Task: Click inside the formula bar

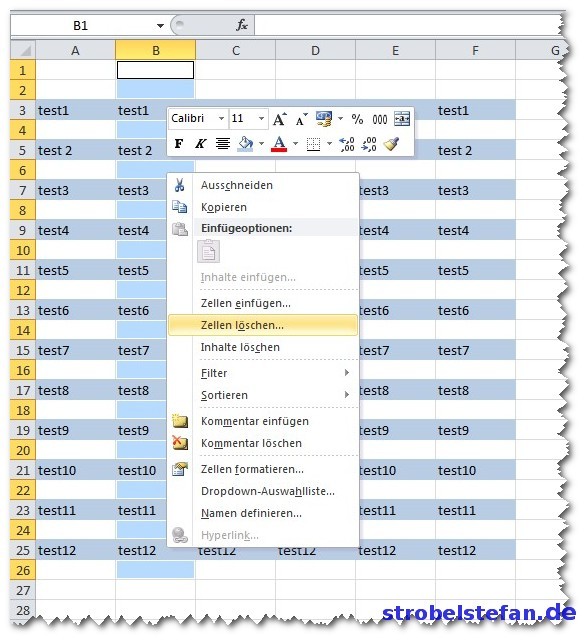Action: click(x=407, y=25)
